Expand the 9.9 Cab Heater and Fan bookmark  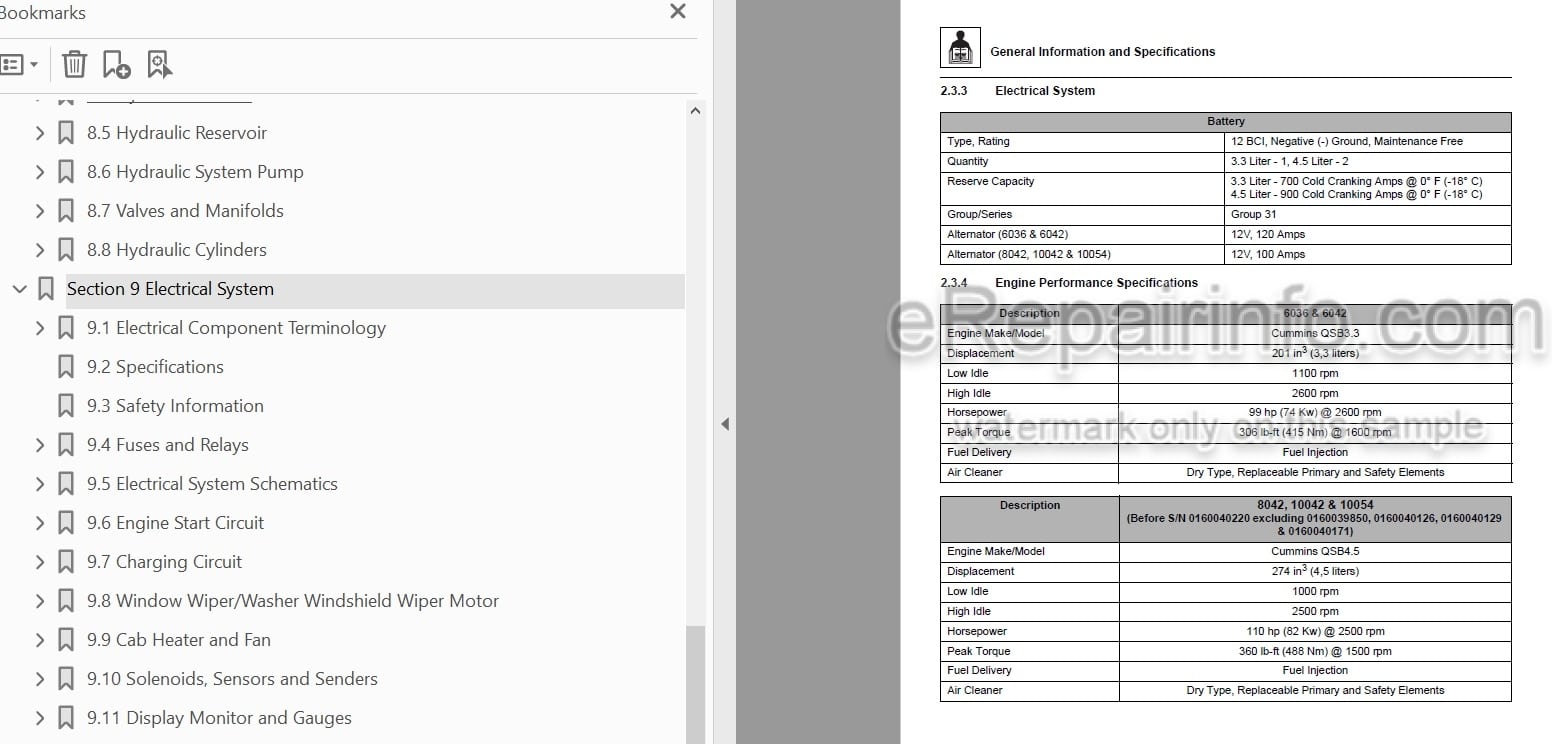click(40, 640)
